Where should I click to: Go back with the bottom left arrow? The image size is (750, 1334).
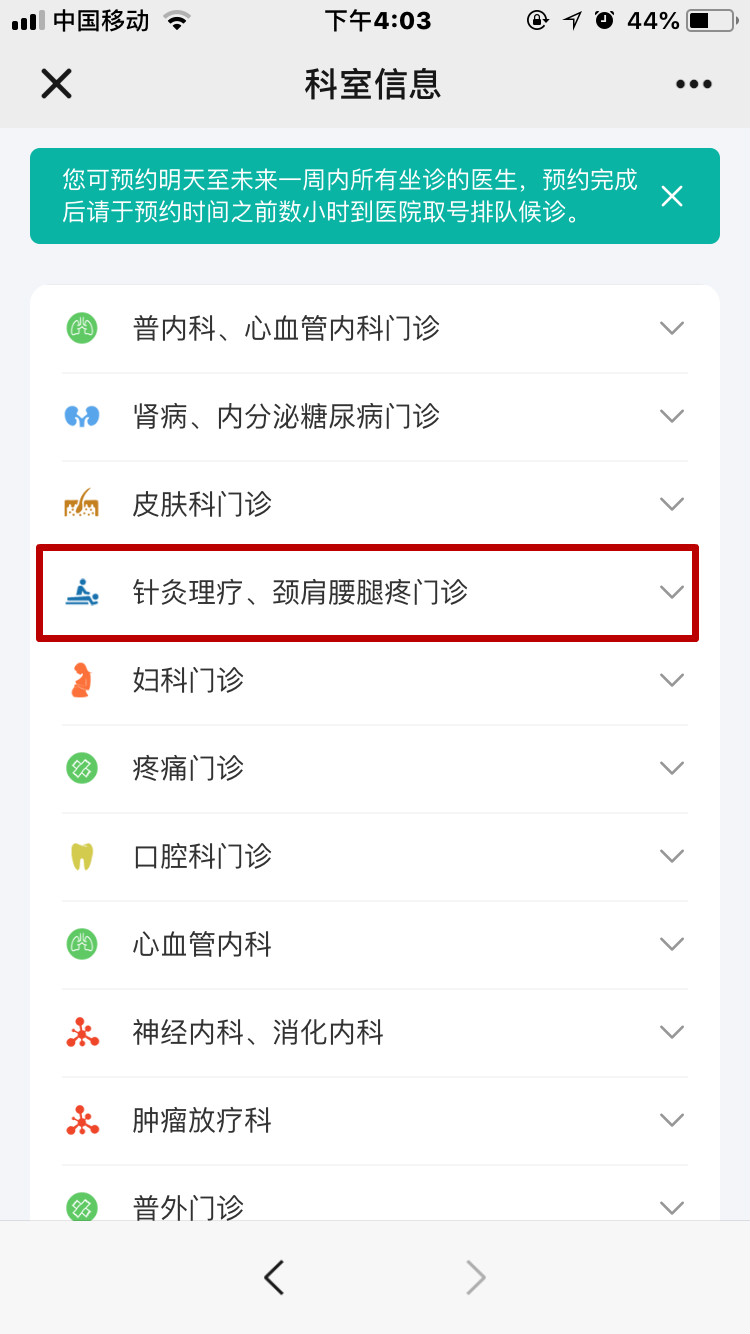coord(274,1277)
